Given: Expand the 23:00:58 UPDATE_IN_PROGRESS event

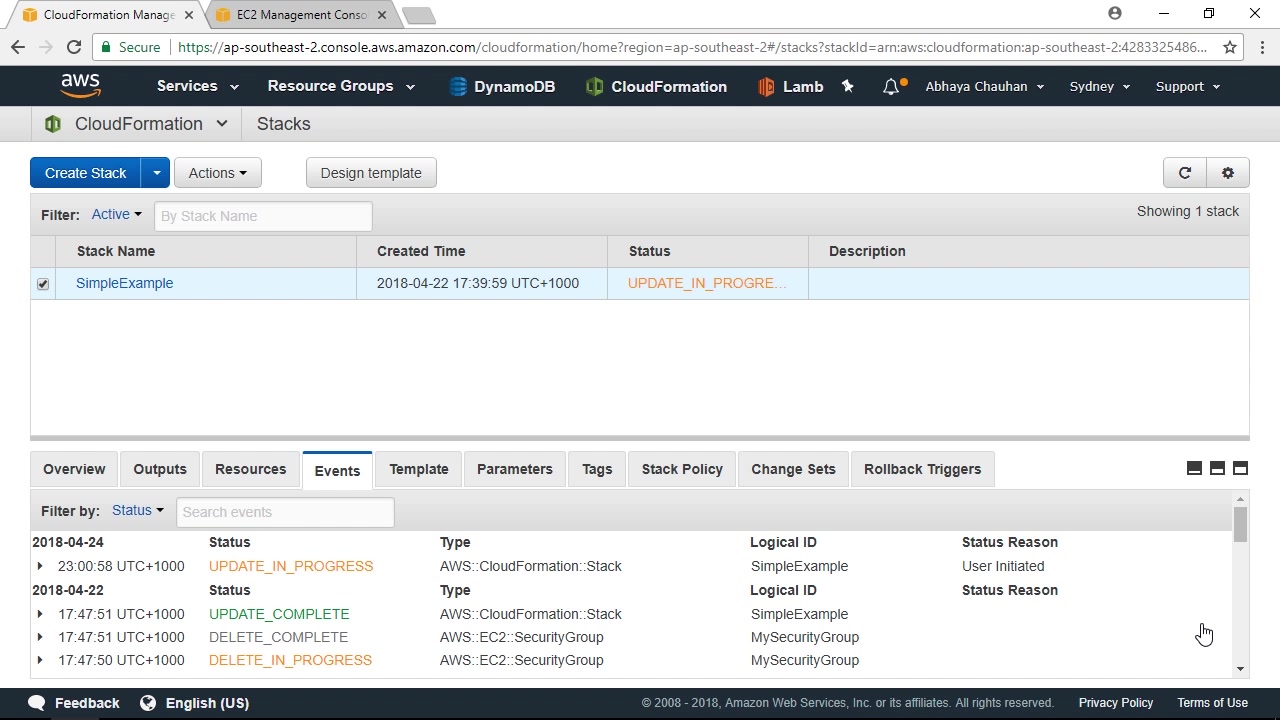Looking at the screenshot, I should click(x=40, y=566).
